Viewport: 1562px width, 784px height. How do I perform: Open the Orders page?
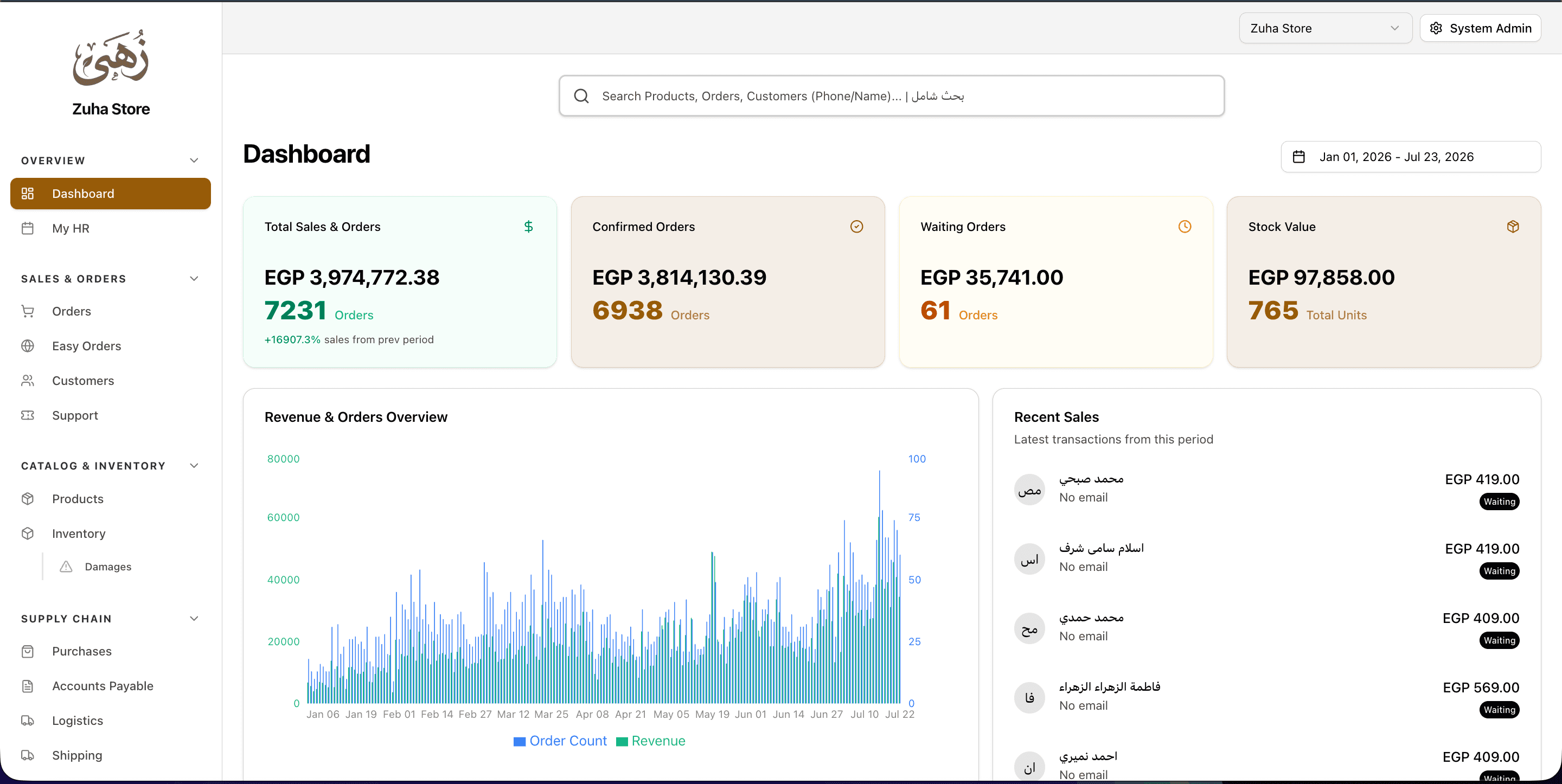point(110,311)
